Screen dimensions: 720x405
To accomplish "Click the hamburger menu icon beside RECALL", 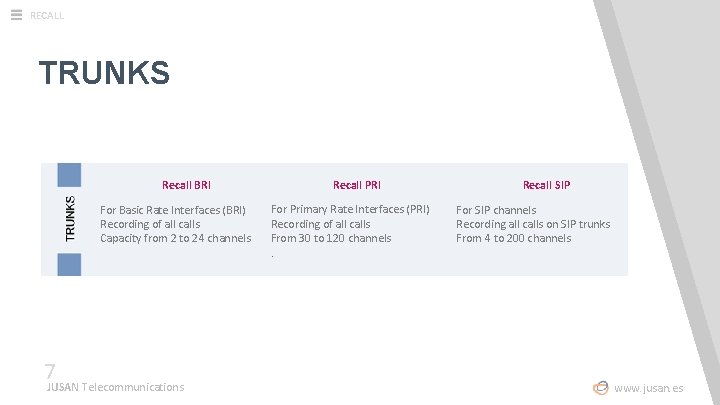I will (x=16, y=15).
